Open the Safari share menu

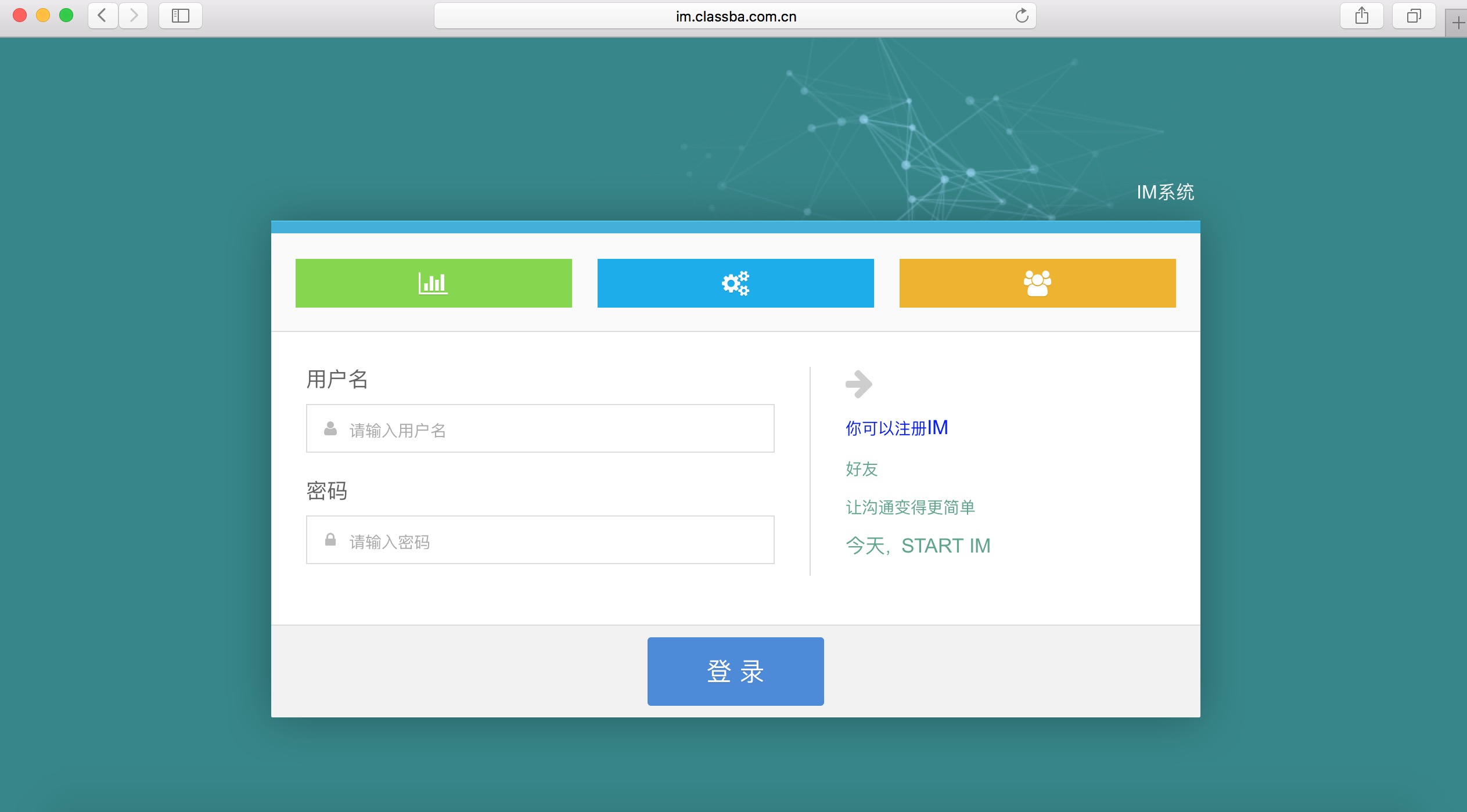pos(1361,16)
